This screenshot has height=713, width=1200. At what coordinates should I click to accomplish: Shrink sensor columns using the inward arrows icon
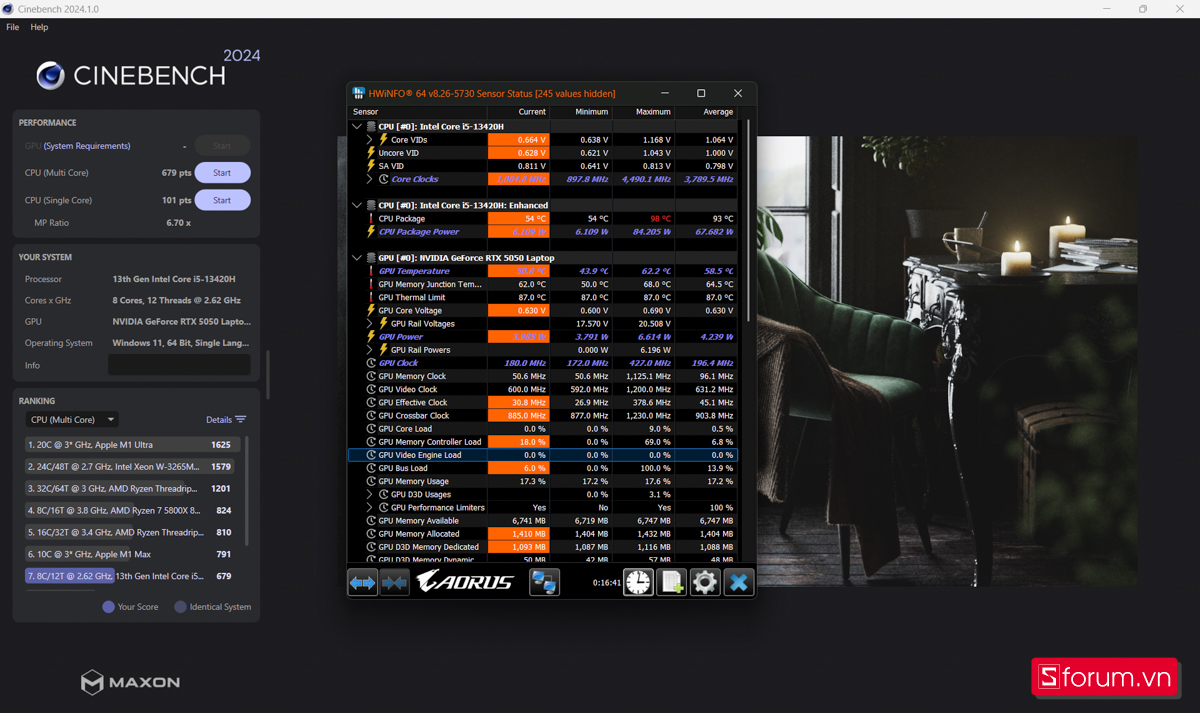click(395, 582)
